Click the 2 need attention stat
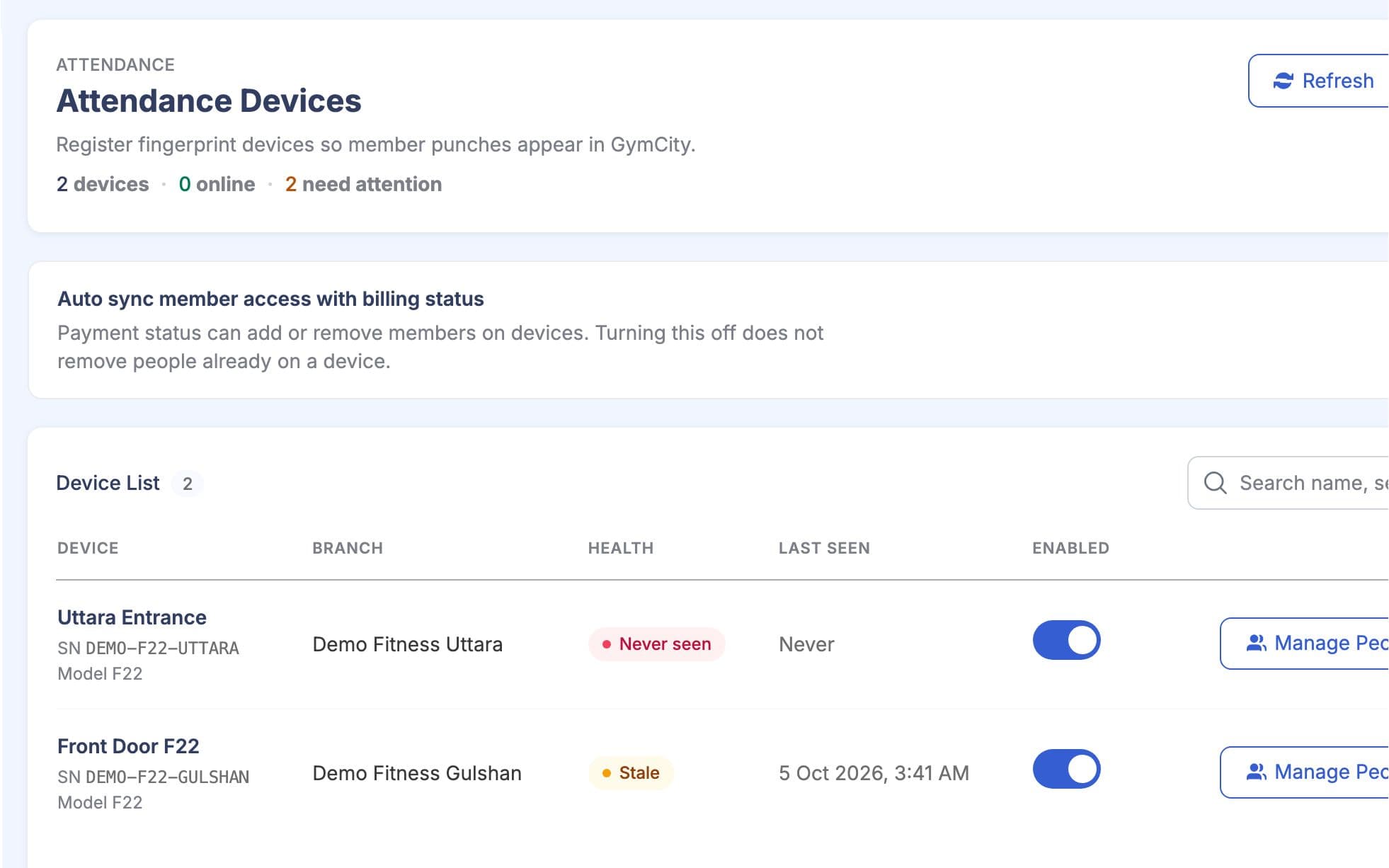The image size is (1389, 868). [x=363, y=184]
